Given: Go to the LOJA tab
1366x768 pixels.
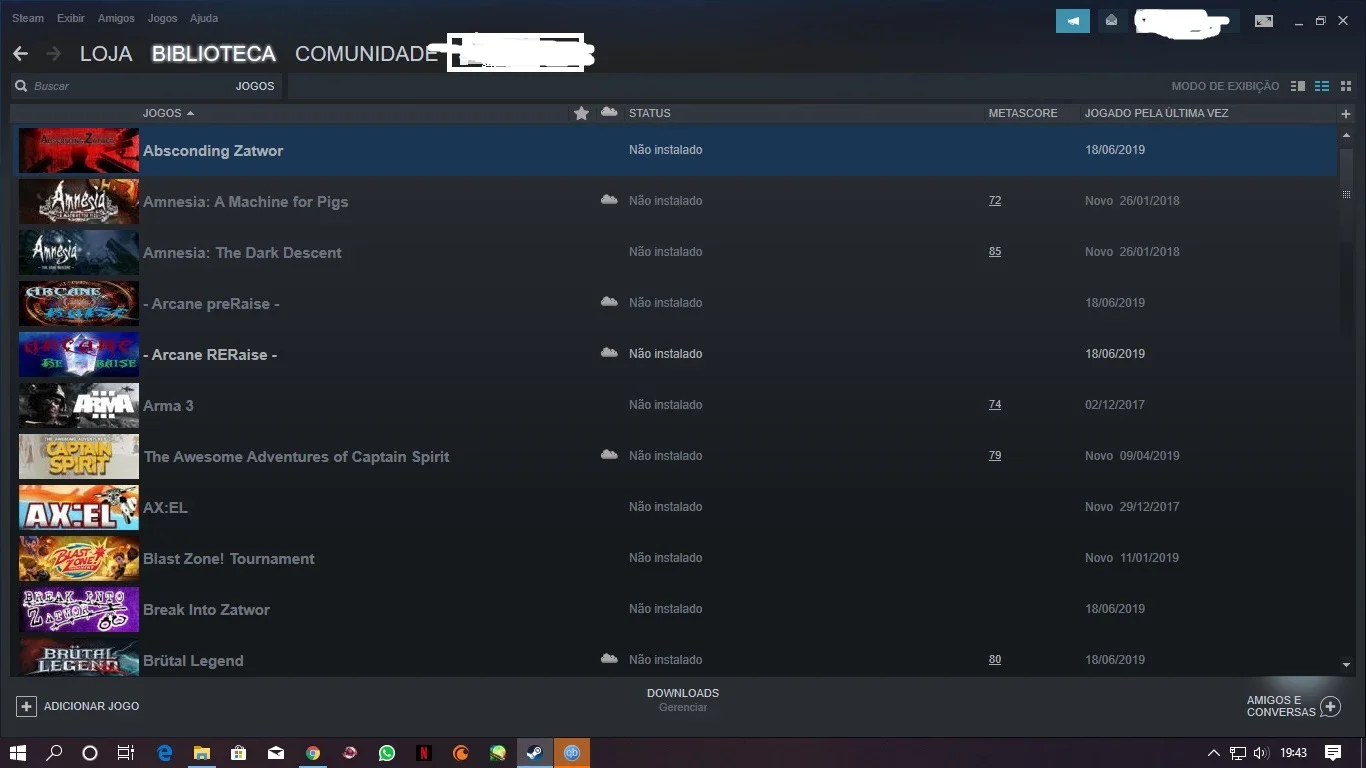Looking at the screenshot, I should [x=106, y=54].
